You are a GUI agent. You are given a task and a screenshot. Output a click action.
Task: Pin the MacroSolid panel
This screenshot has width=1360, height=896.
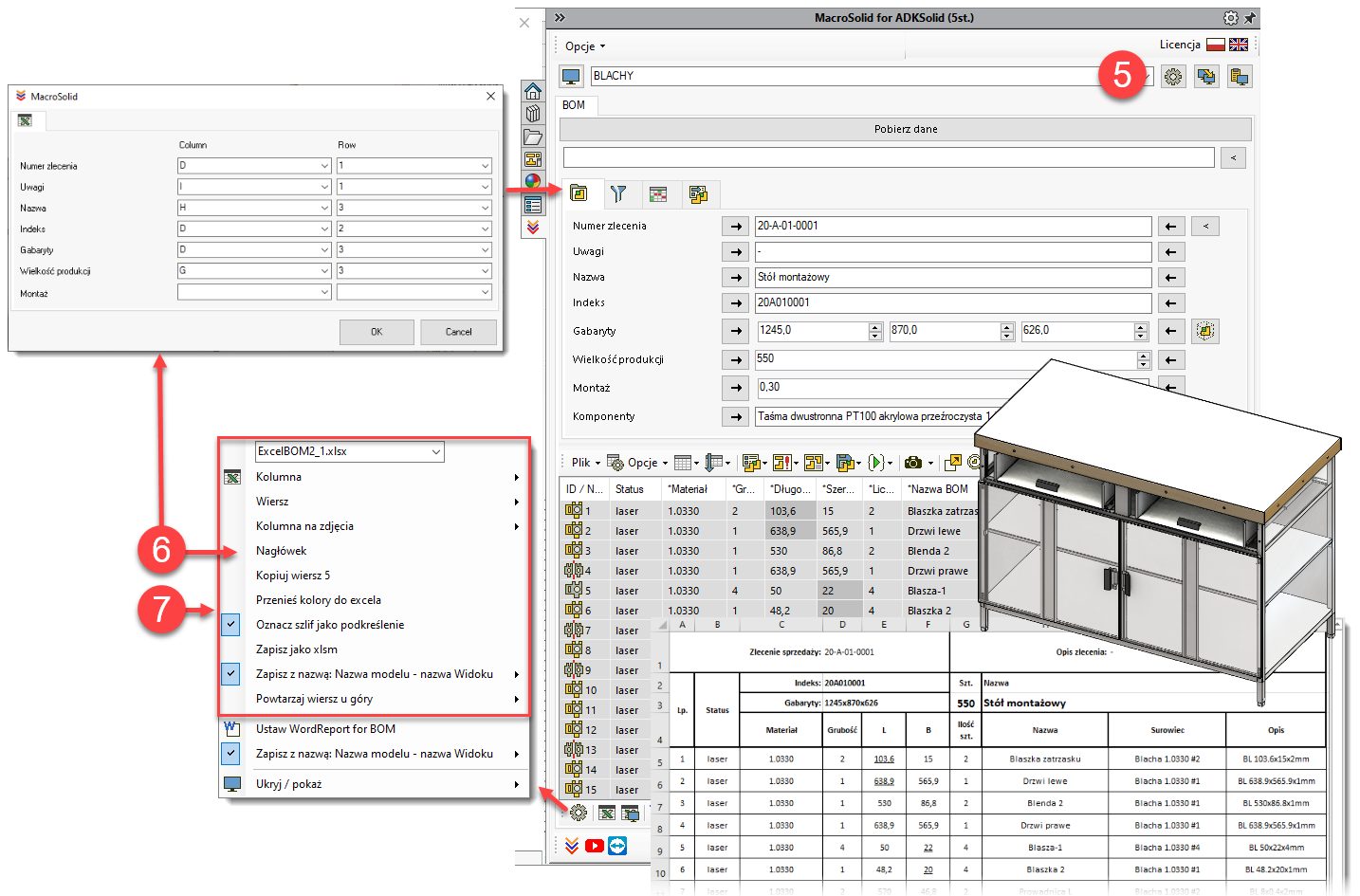(1249, 18)
